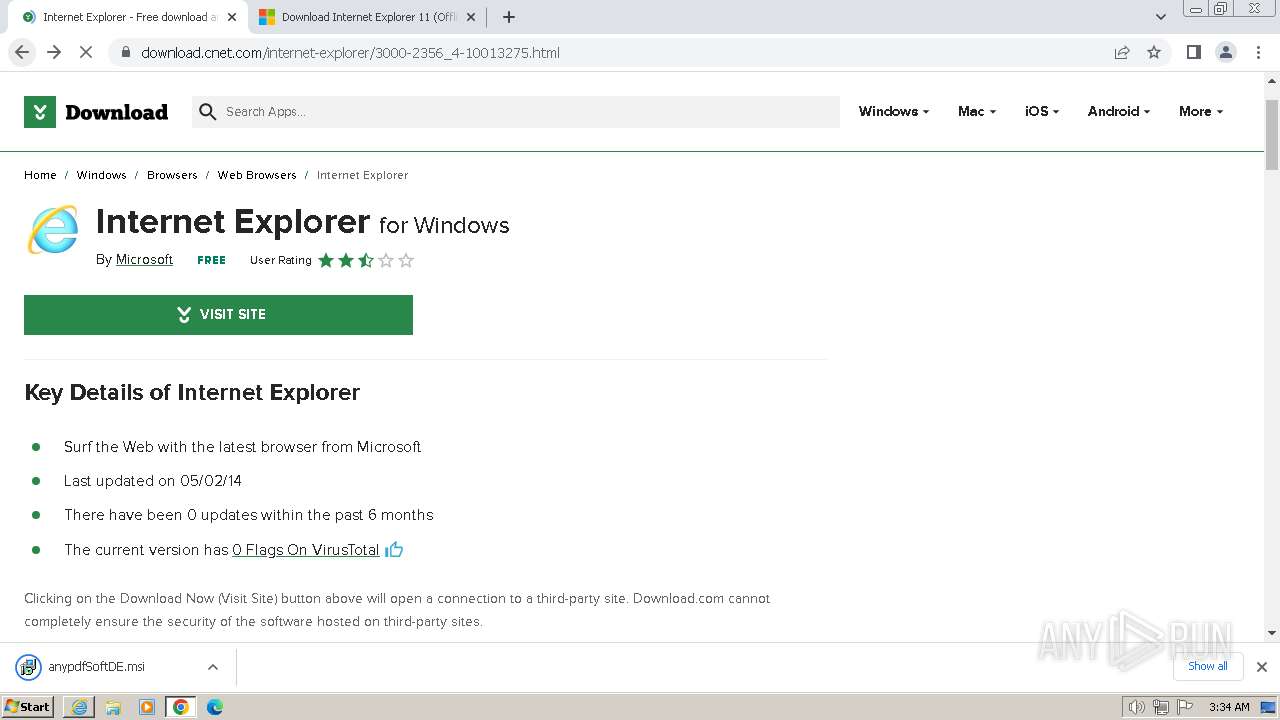View site info lock icon
Screen dimensions: 1280x720
(126, 52)
